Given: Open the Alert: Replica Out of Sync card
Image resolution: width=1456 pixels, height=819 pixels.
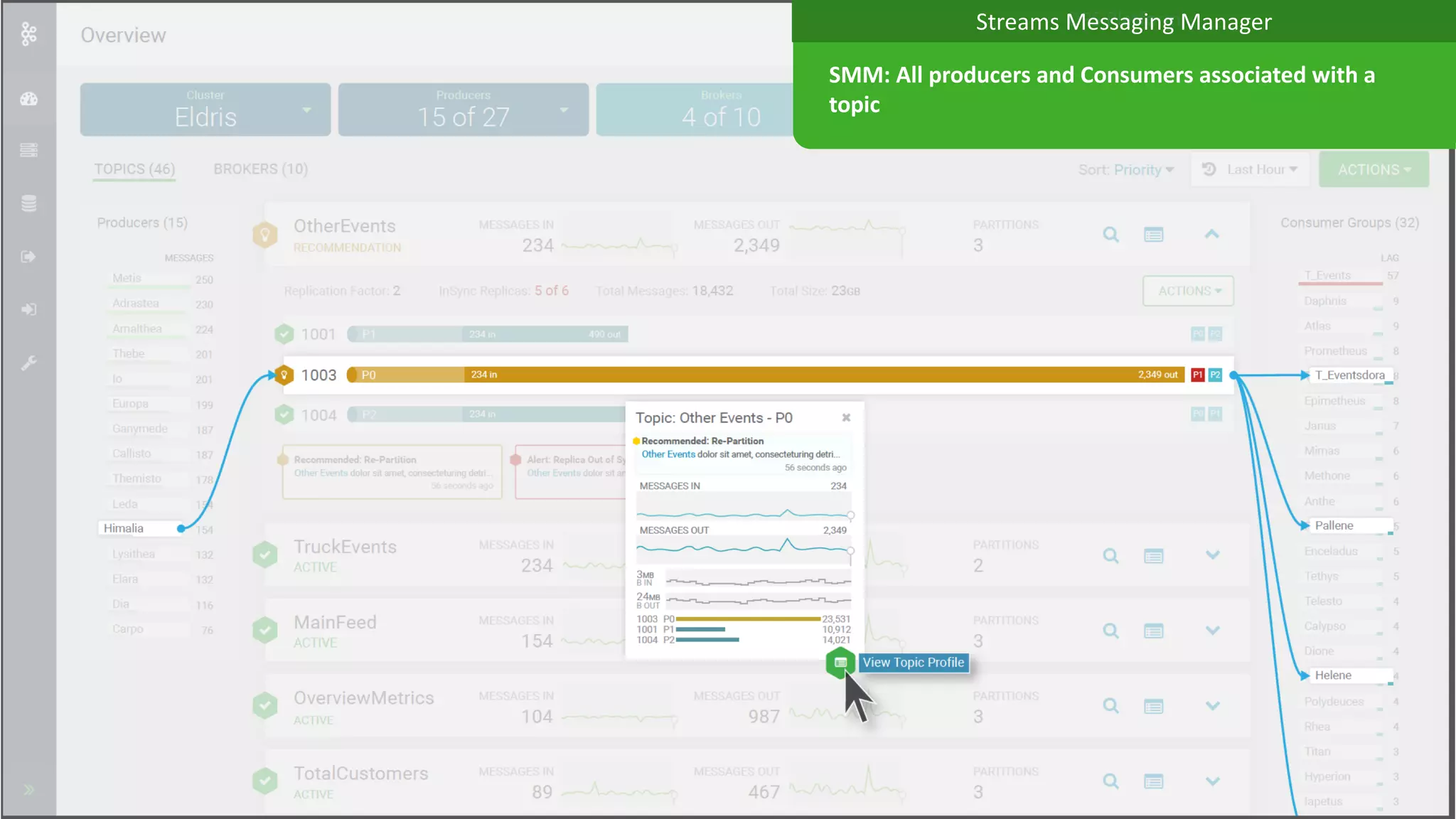Looking at the screenshot, I should (570, 472).
